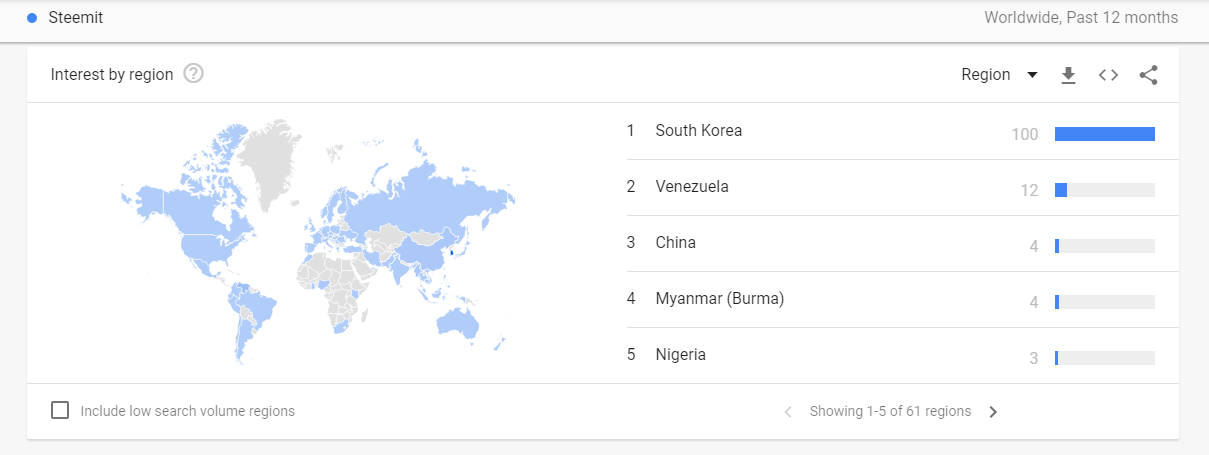
Task: Select South Korea in the list
Action: 698,131
